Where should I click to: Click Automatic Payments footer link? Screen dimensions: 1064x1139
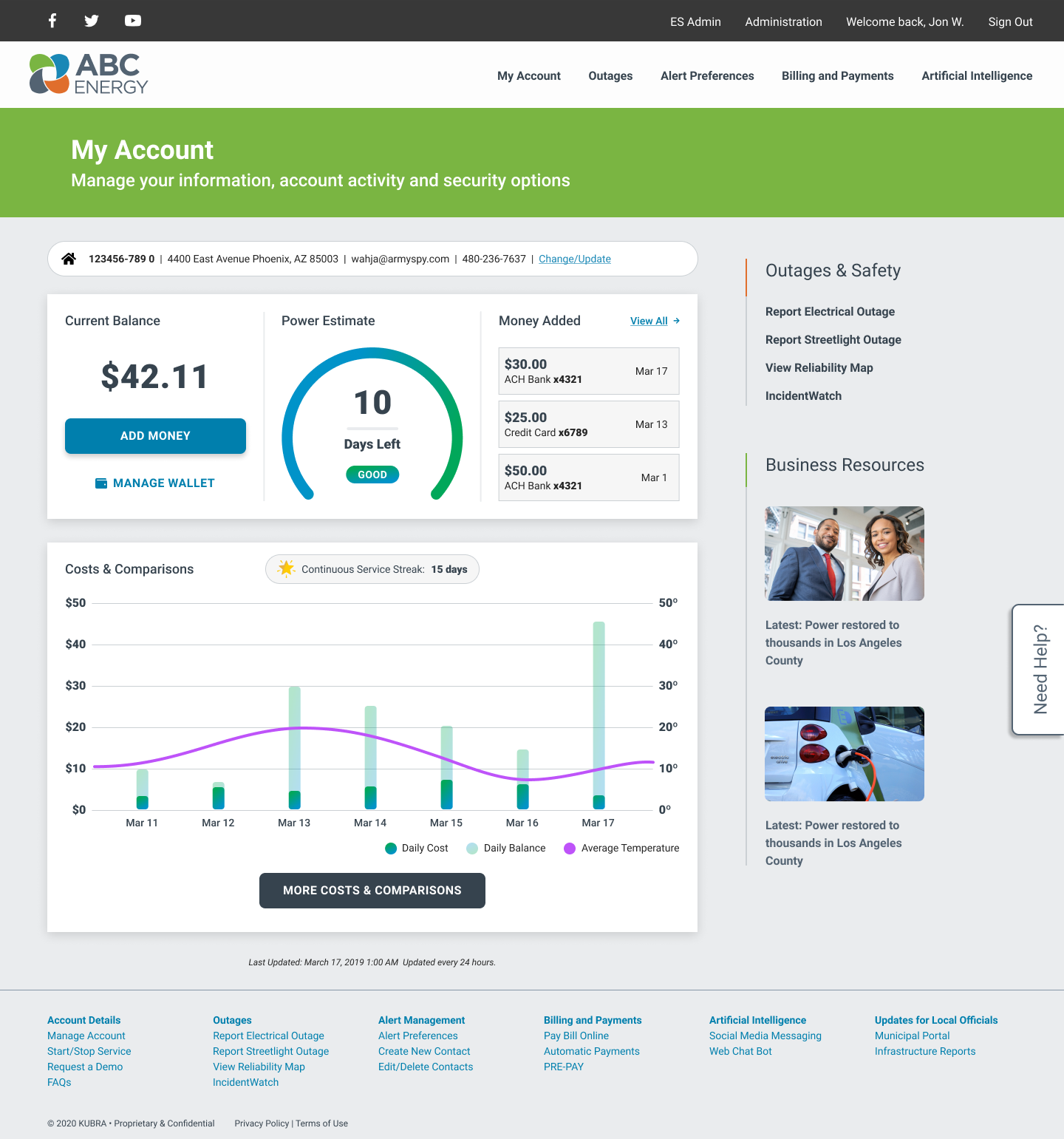coord(592,1052)
